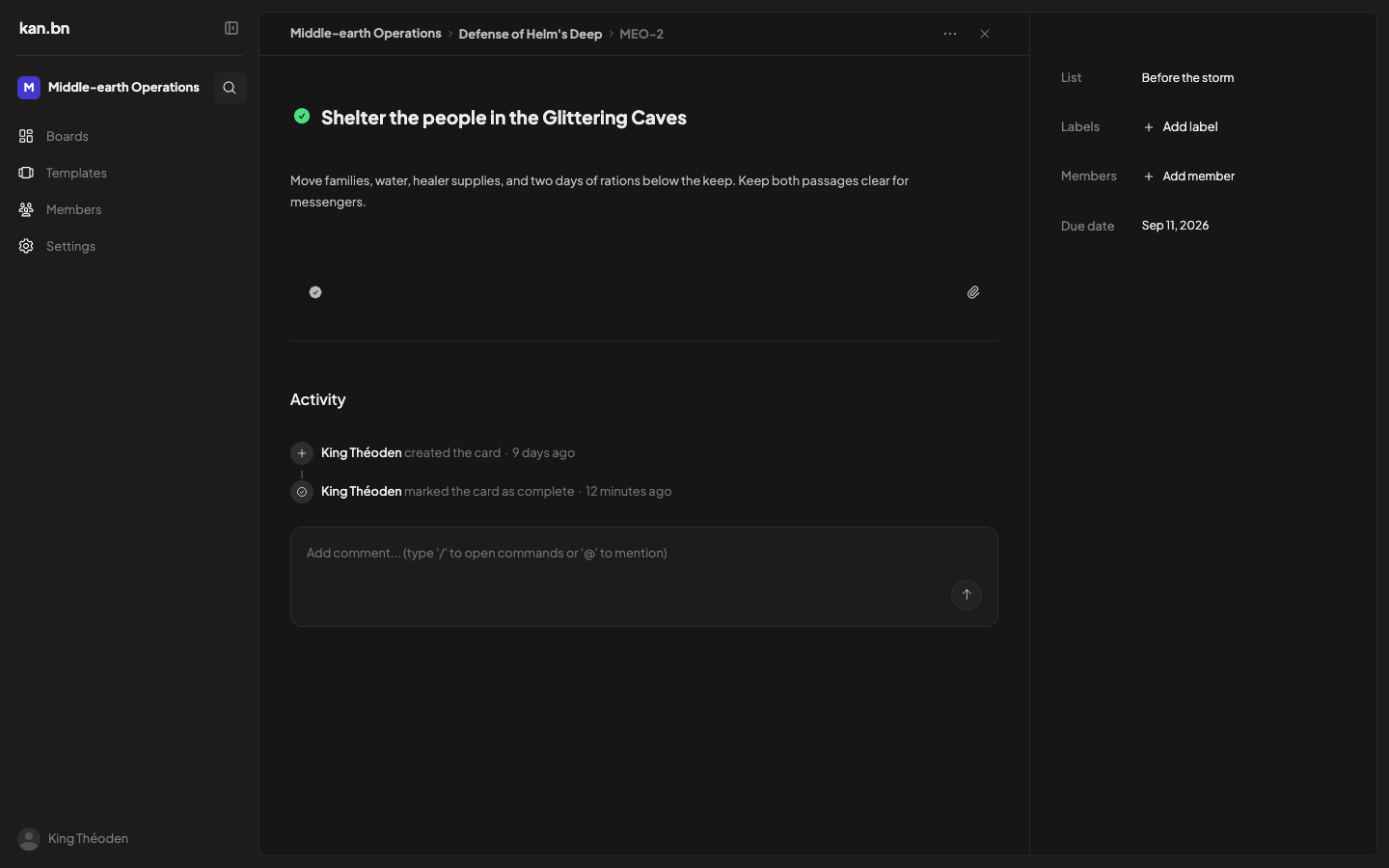
Task: Open the card's three-dot options menu
Action: [950, 34]
